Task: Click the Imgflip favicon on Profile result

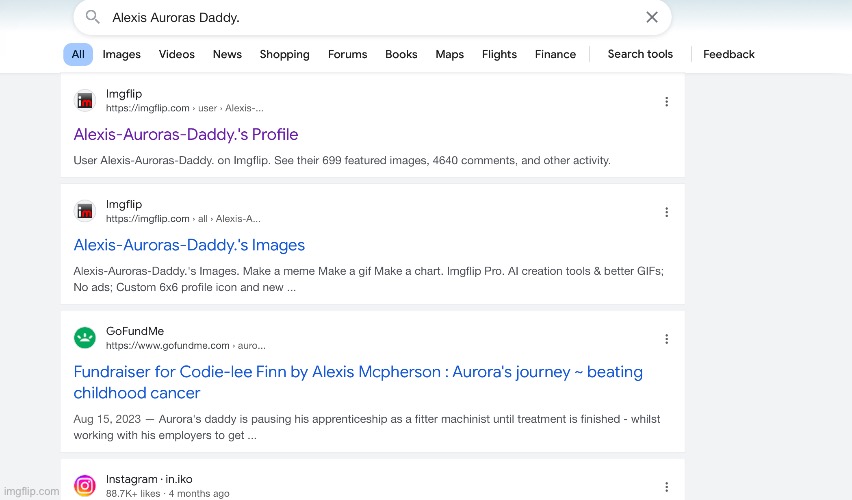Action: click(85, 101)
